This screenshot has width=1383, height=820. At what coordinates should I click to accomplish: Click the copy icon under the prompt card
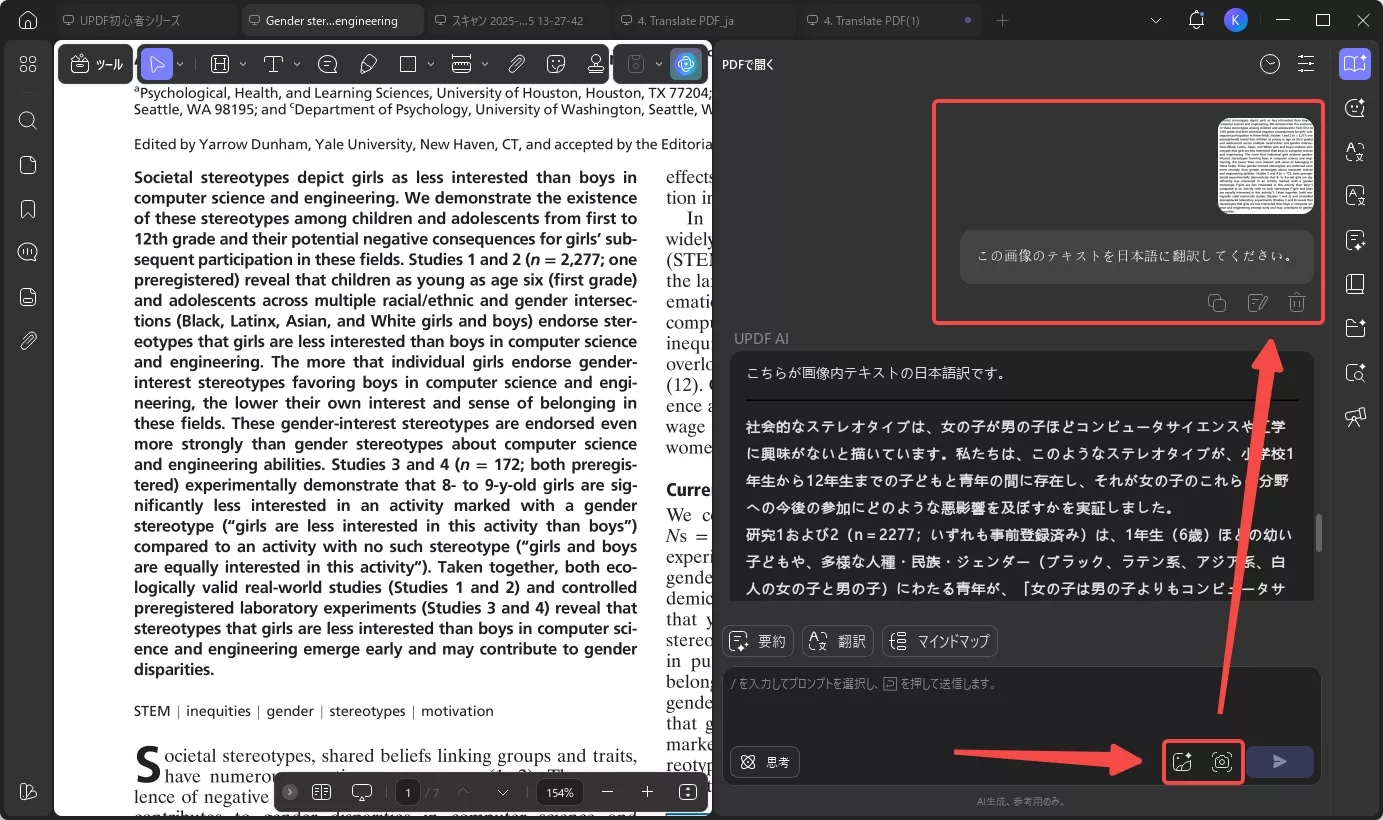pyautogui.click(x=1217, y=303)
